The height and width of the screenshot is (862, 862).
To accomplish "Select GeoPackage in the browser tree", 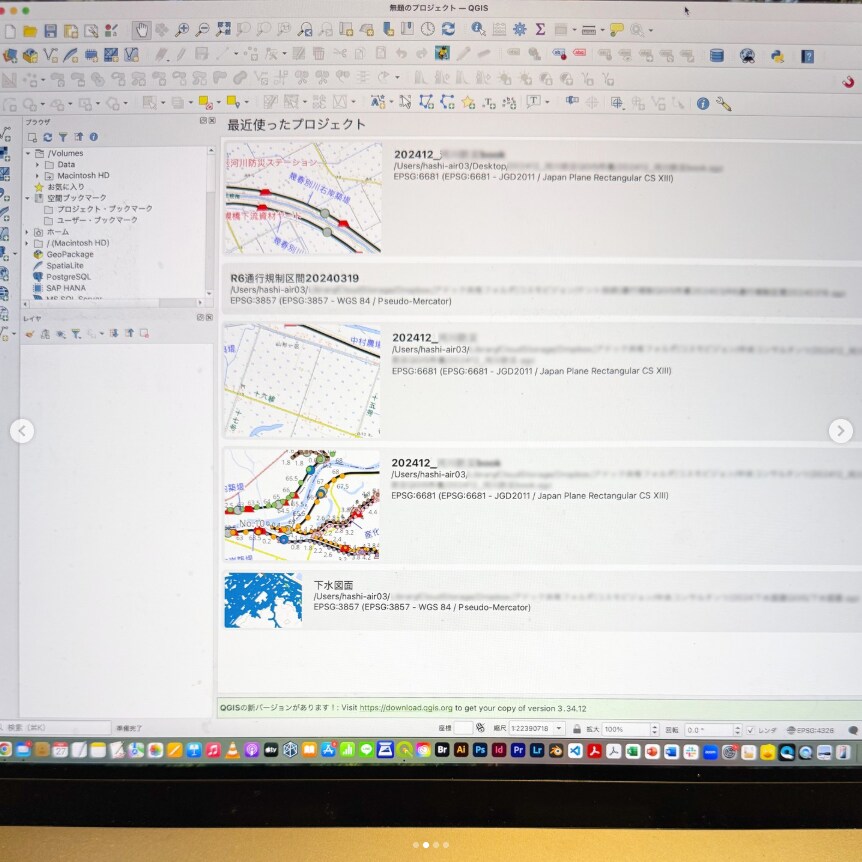I will 70,255.
